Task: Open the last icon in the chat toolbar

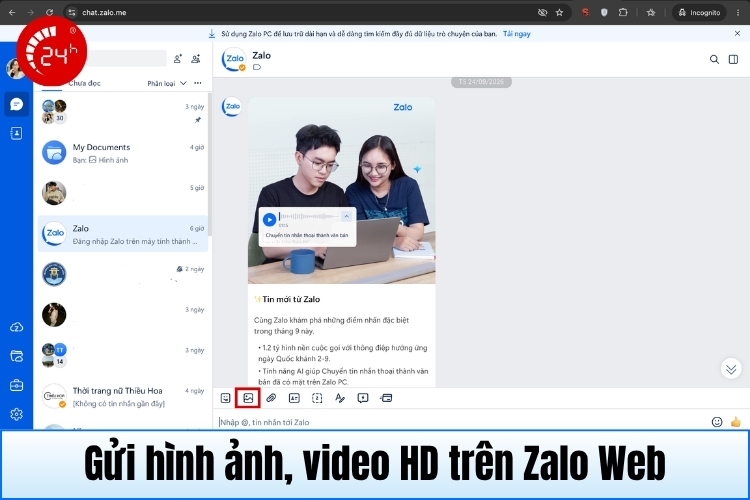Action: [x=386, y=398]
